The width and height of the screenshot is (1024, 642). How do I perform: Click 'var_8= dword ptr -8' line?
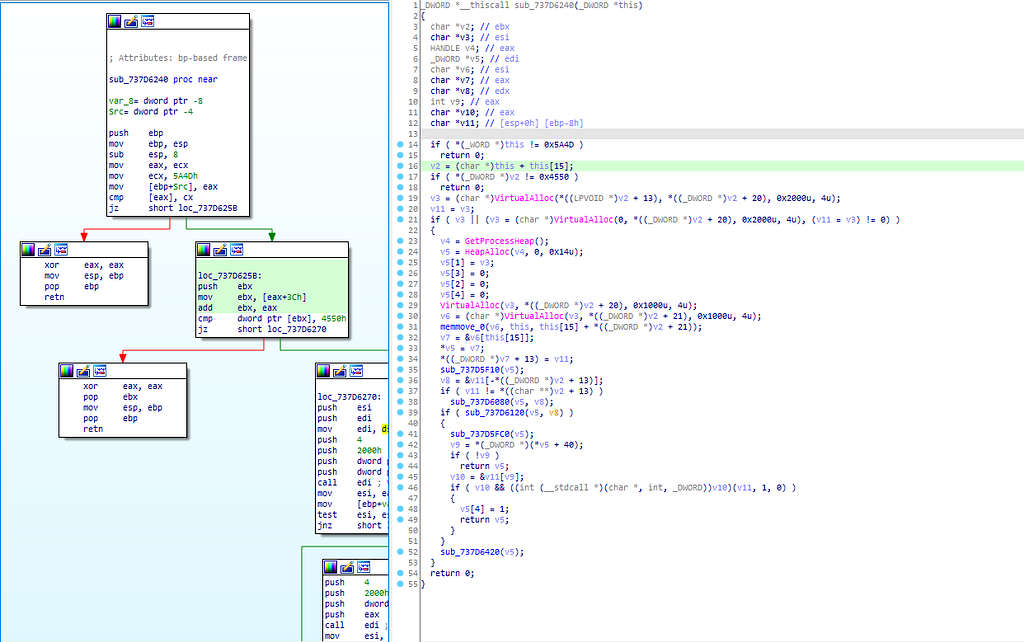tap(156, 101)
